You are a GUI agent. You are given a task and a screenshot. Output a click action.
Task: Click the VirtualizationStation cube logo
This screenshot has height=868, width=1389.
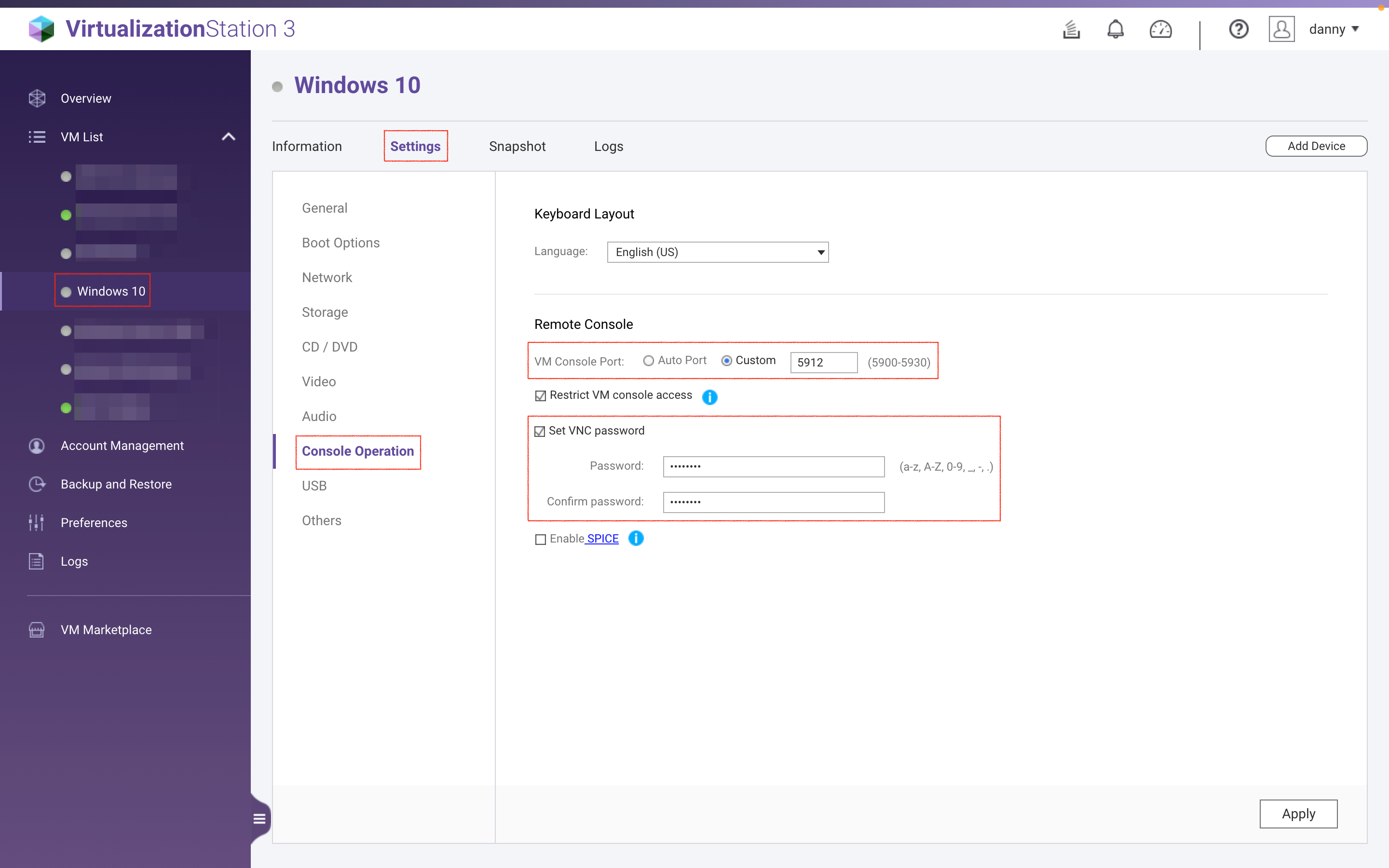(41, 29)
